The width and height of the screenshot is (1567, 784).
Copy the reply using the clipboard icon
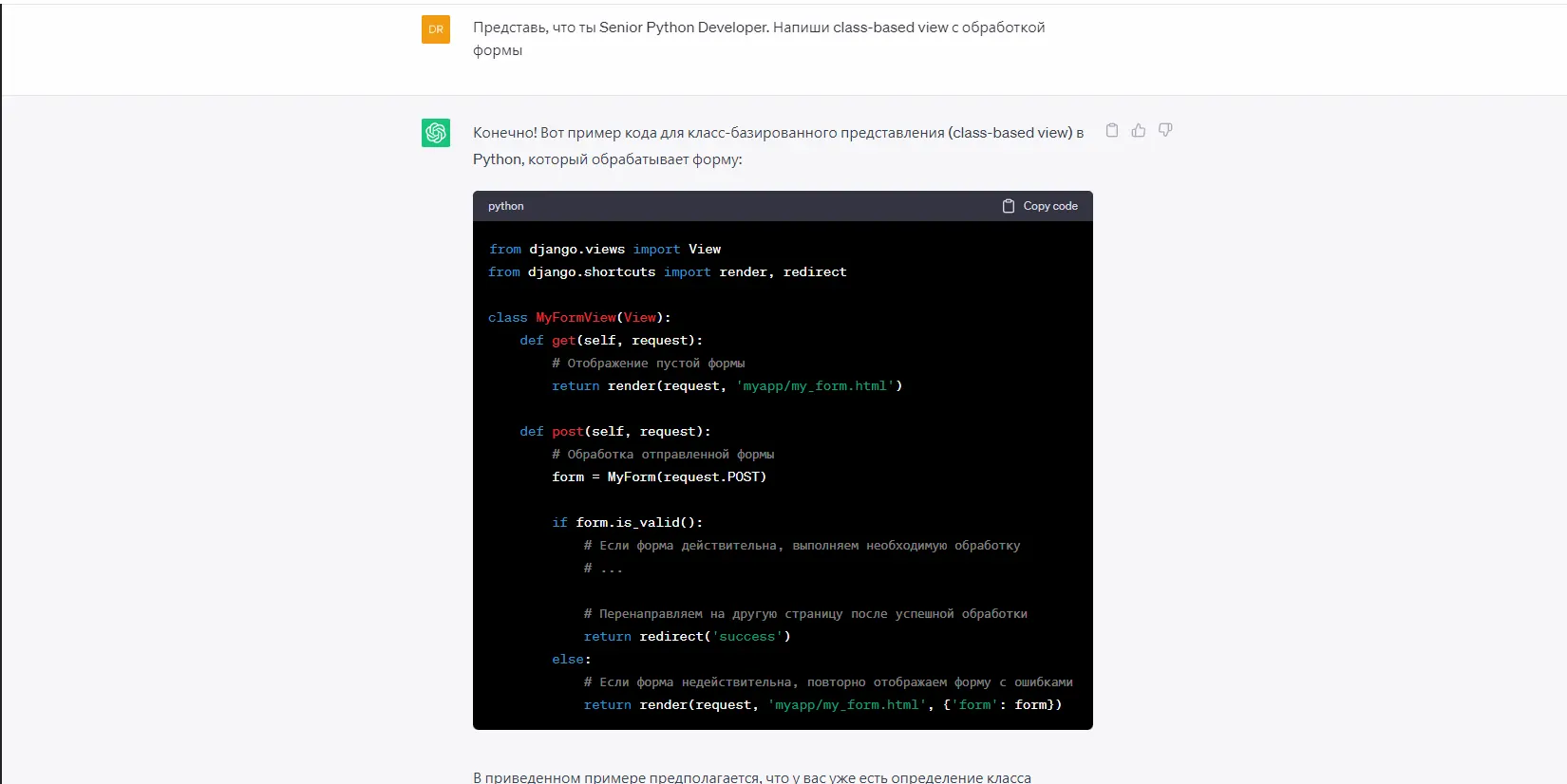[1111, 131]
